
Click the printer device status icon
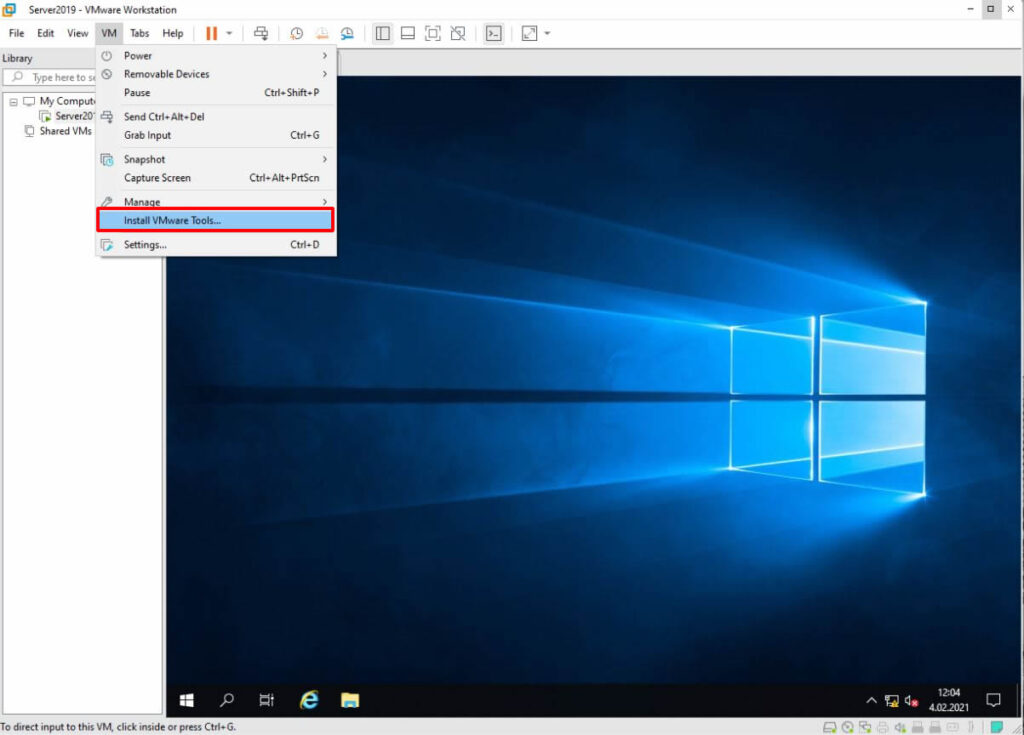(x=882, y=727)
